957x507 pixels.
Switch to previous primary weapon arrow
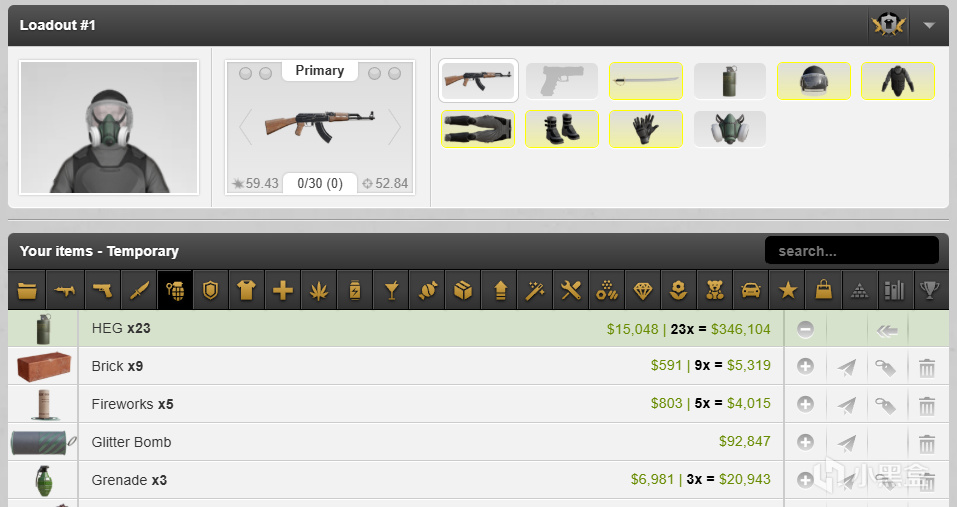pos(245,127)
